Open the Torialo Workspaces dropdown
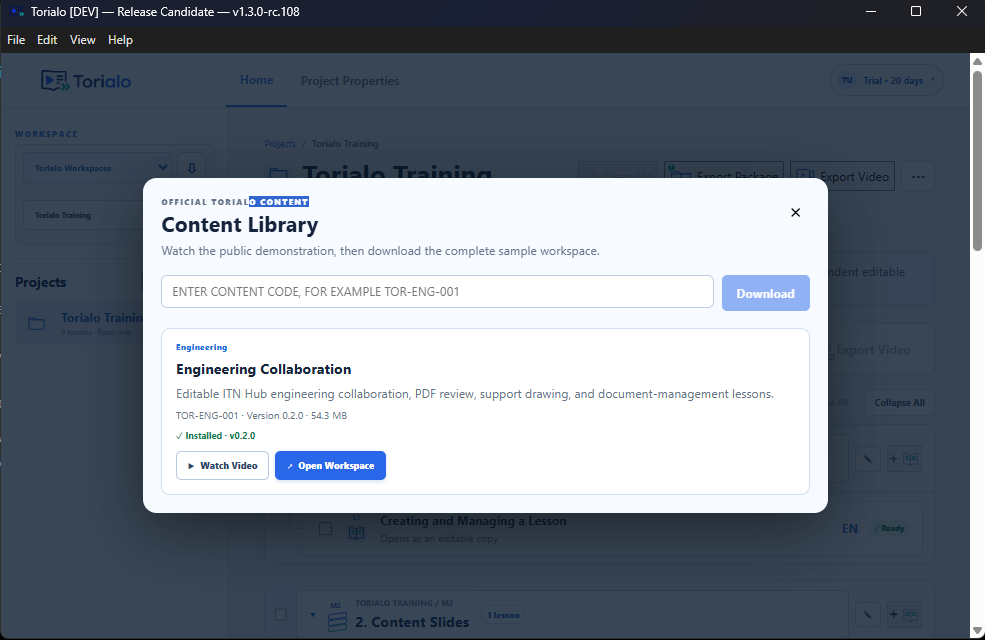The height and width of the screenshot is (640, 985). tap(97, 168)
